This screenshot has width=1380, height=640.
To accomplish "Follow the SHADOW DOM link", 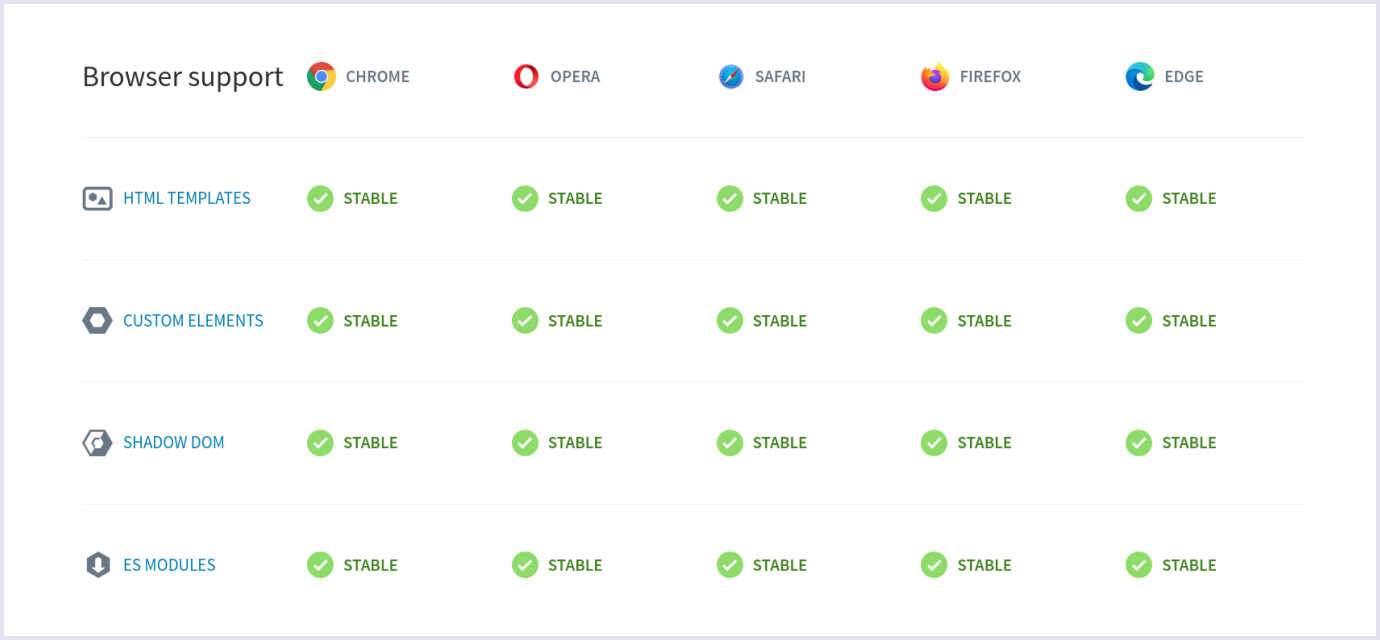I will pos(174,442).
